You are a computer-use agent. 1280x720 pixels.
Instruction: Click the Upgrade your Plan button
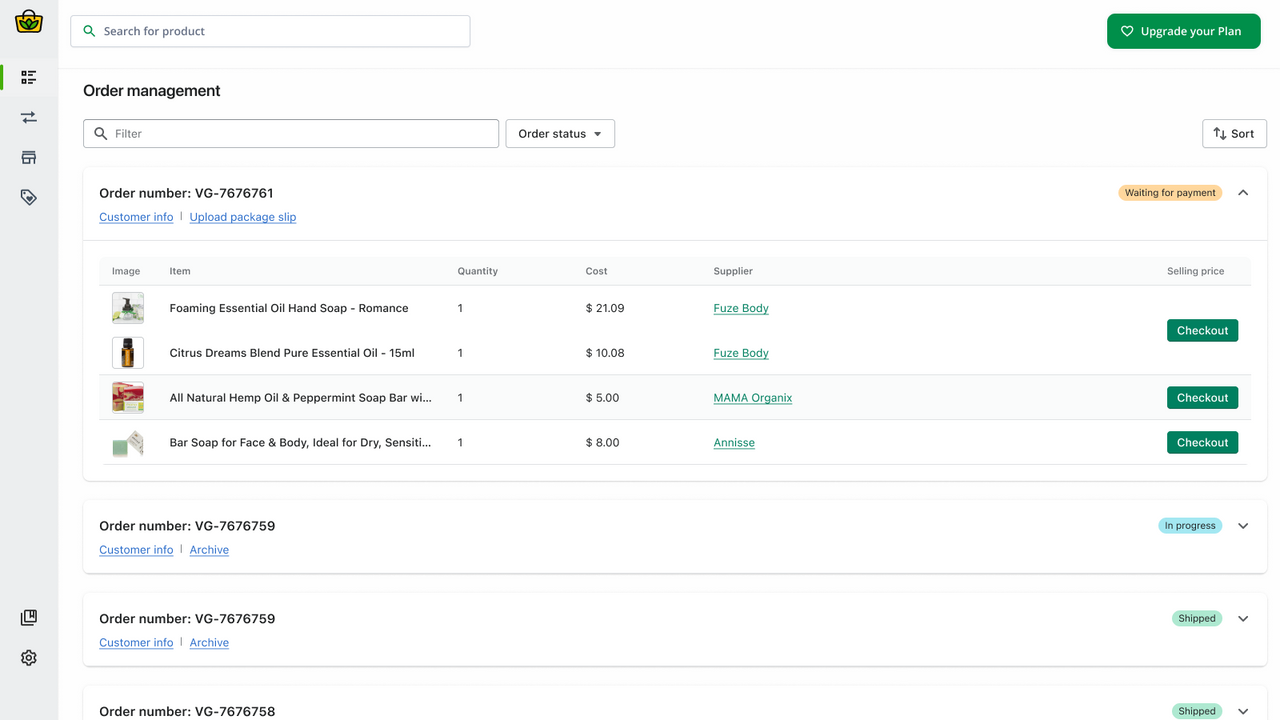[1183, 31]
